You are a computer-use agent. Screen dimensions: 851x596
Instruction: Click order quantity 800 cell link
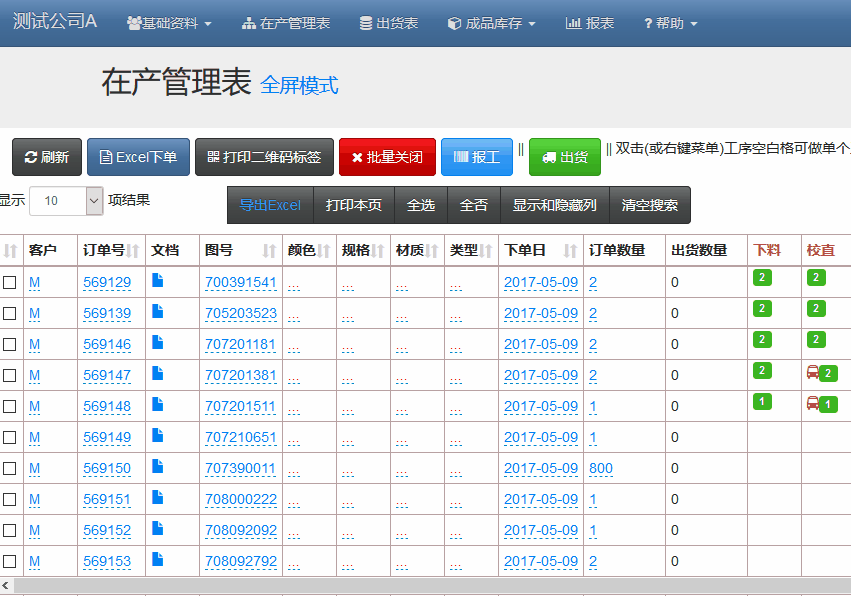point(601,469)
